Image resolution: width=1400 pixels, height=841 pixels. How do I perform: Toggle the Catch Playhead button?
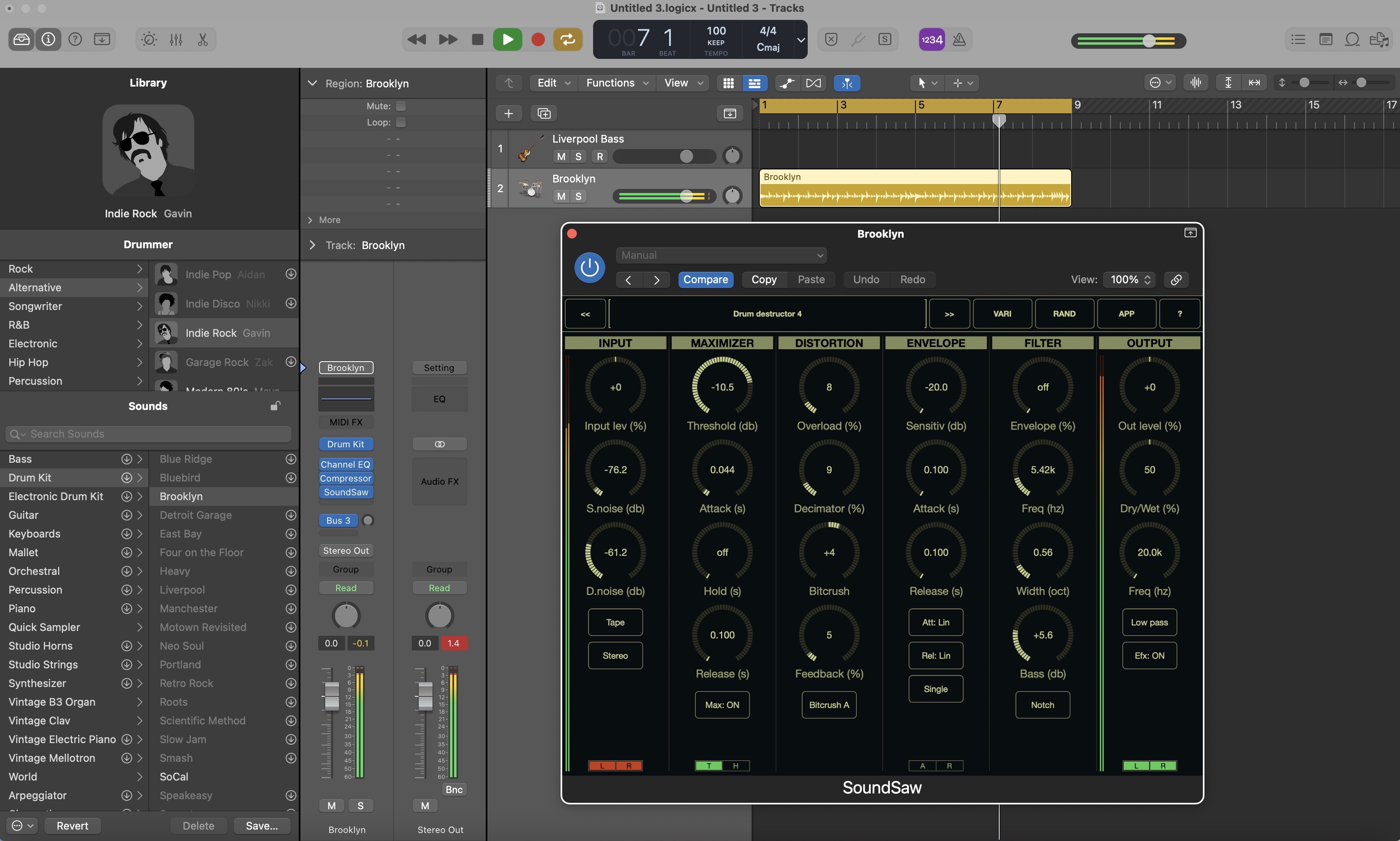click(847, 83)
